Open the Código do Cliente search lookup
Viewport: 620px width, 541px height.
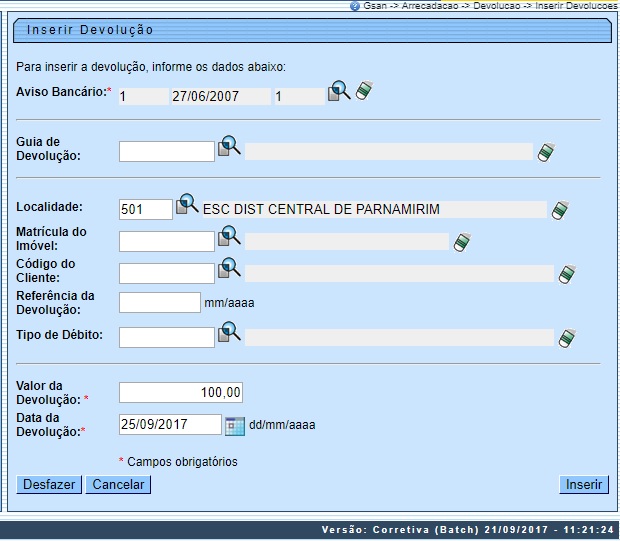[x=229, y=268]
